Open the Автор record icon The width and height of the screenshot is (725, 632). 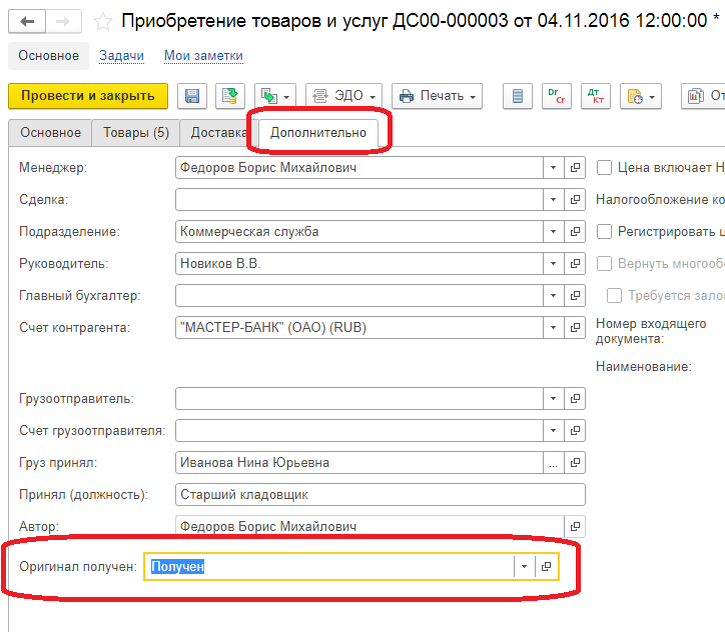(575, 527)
